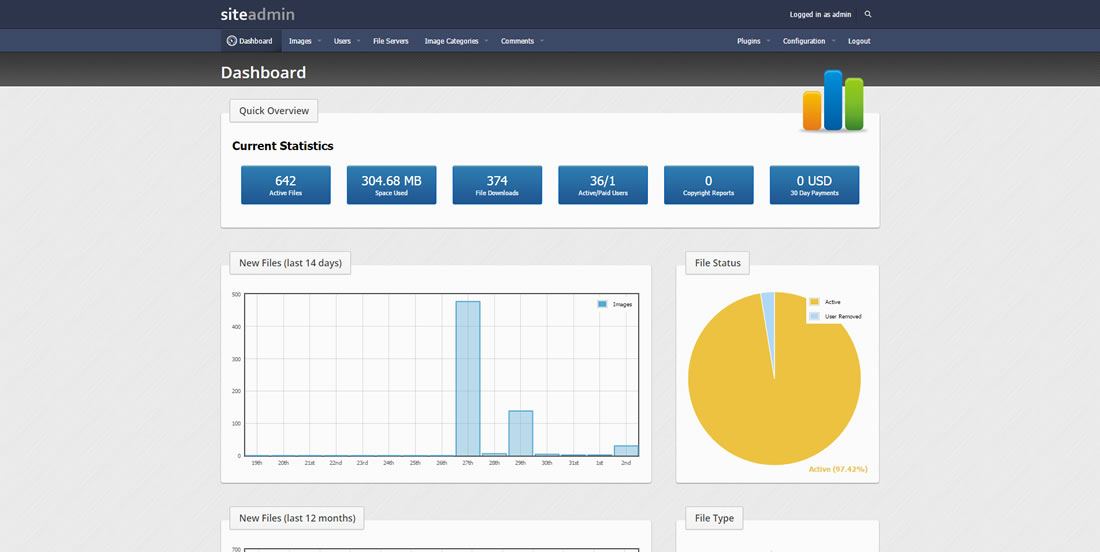The height and width of the screenshot is (552, 1100).
Task: Go to File Servers
Action: 391,41
